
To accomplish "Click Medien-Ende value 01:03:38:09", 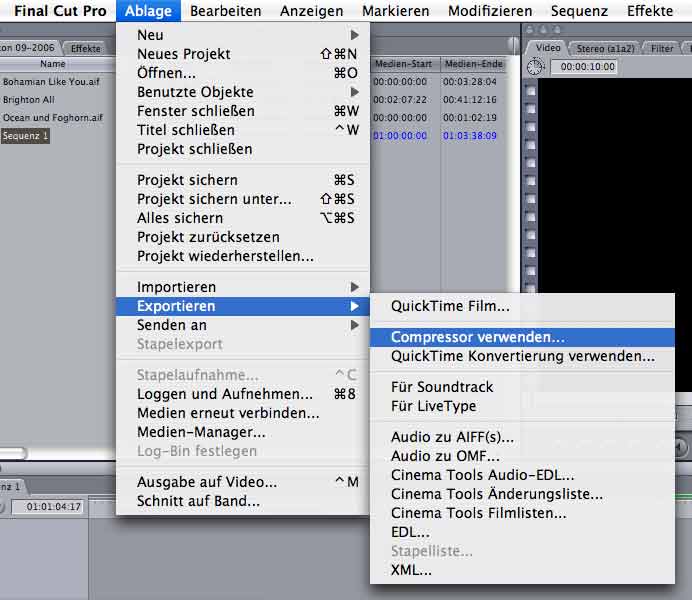I will click(470, 135).
